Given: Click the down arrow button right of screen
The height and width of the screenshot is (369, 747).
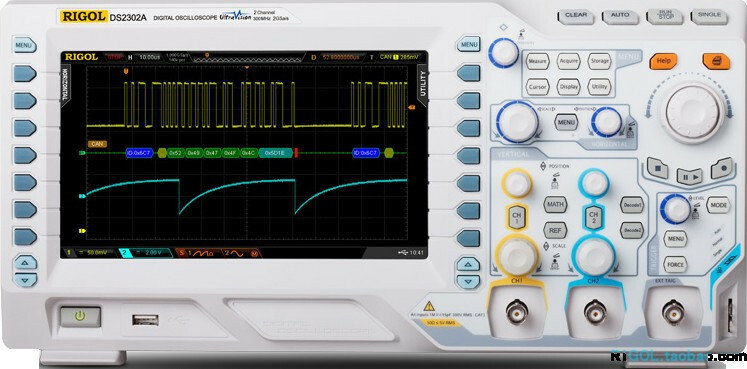Looking at the screenshot, I should tap(468, 281).
